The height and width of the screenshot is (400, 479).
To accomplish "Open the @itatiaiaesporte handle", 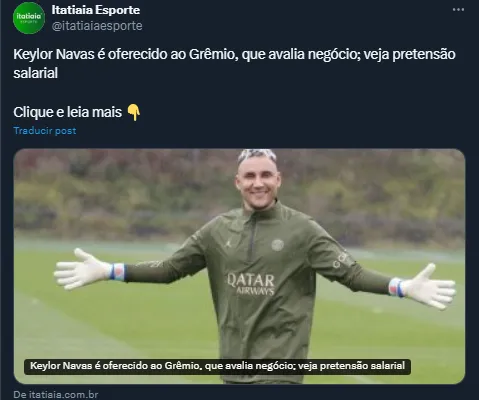I will click(97, 26).
